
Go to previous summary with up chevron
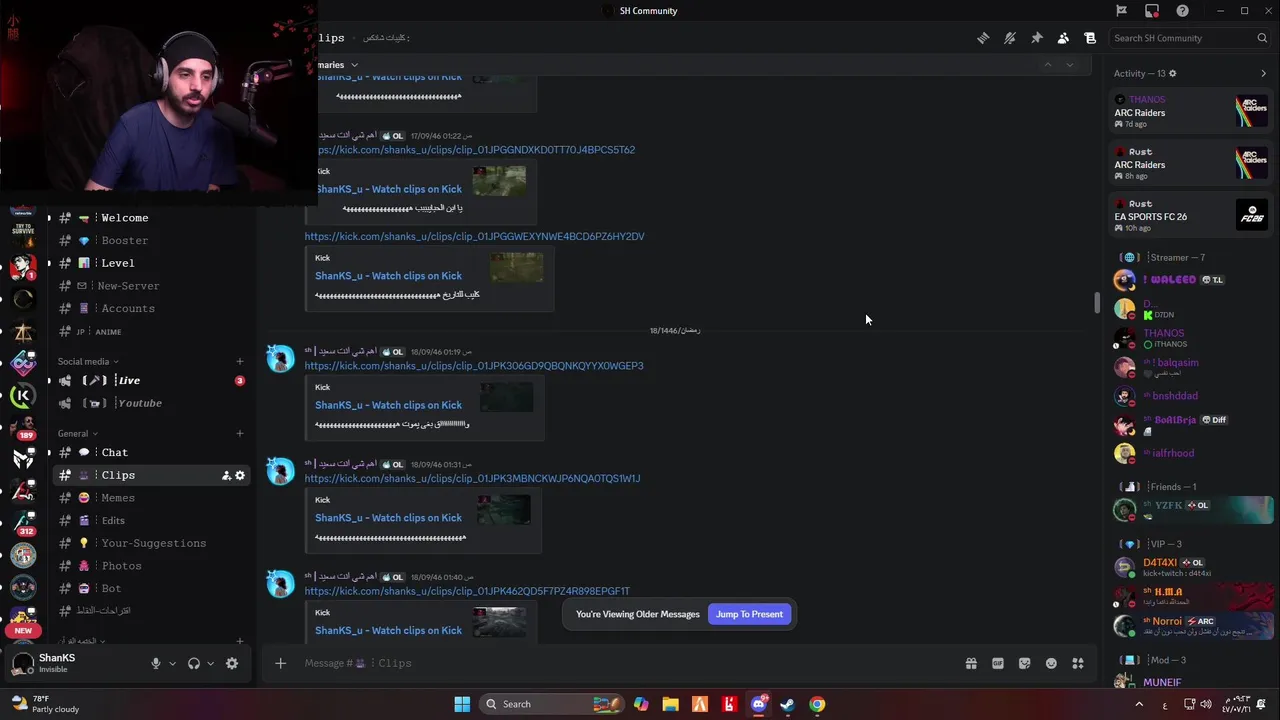[1048, 65]
